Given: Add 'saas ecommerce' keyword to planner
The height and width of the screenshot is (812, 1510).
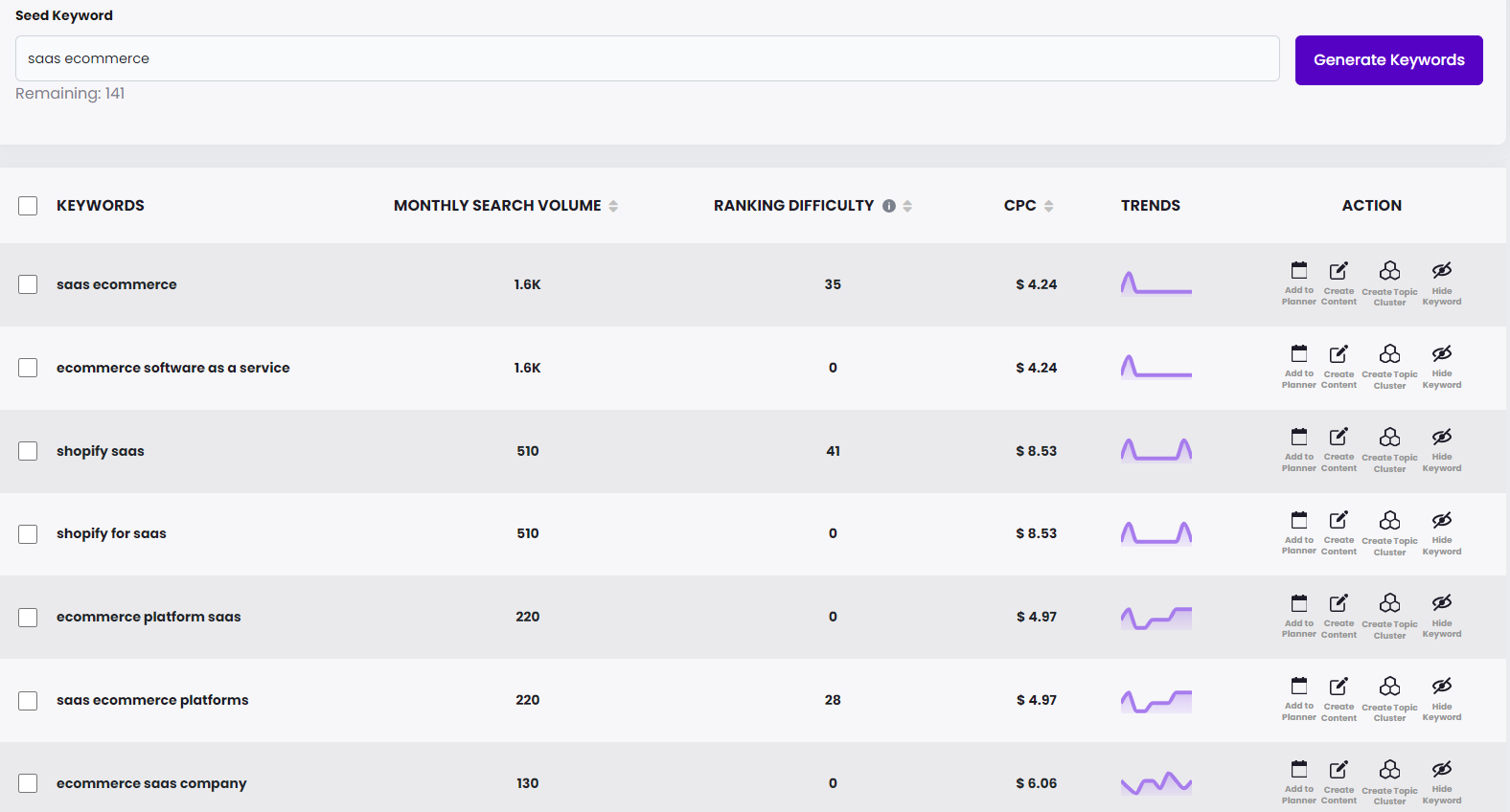Looking at the screenshot, I should point(1299,283).
